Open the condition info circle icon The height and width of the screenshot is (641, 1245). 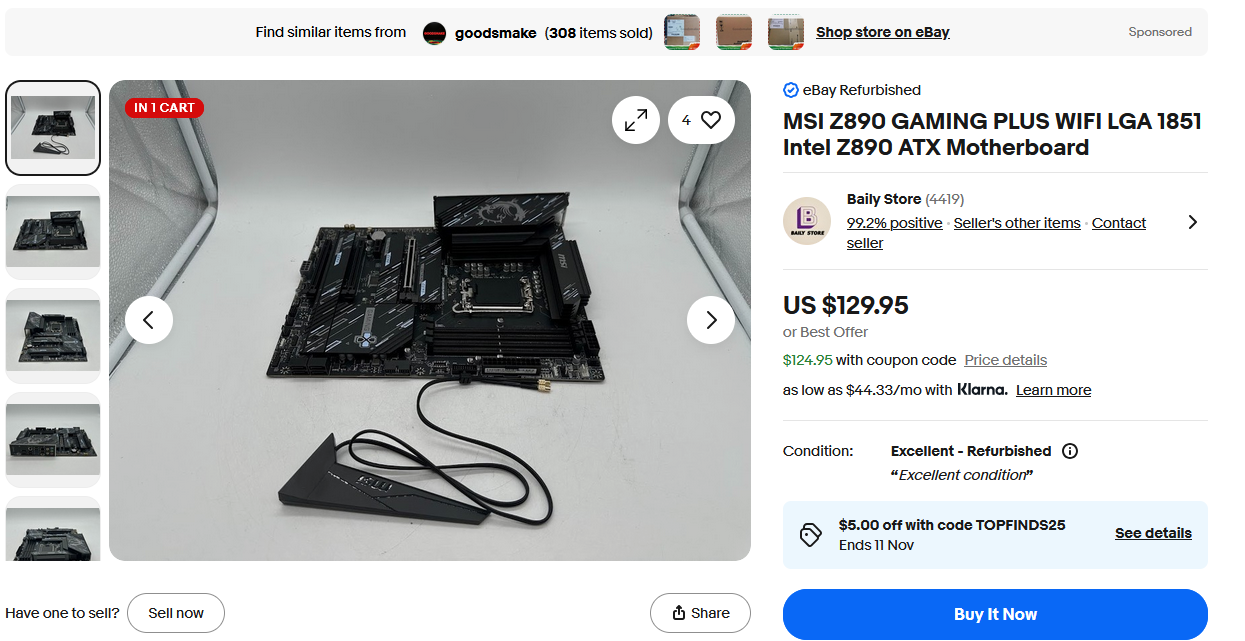[x=1070, y=451]
